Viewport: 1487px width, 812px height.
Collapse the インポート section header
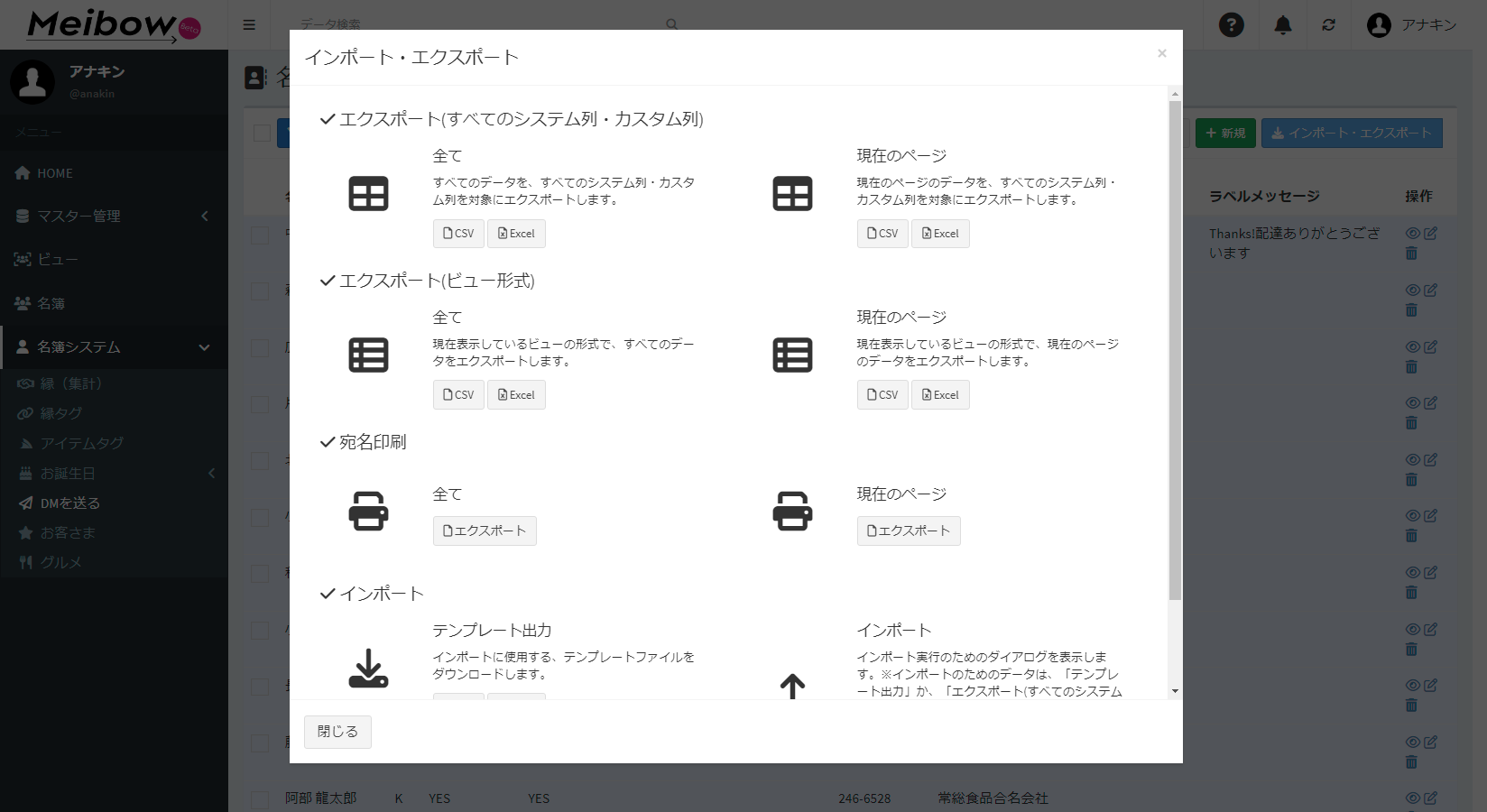click(372, 594)
